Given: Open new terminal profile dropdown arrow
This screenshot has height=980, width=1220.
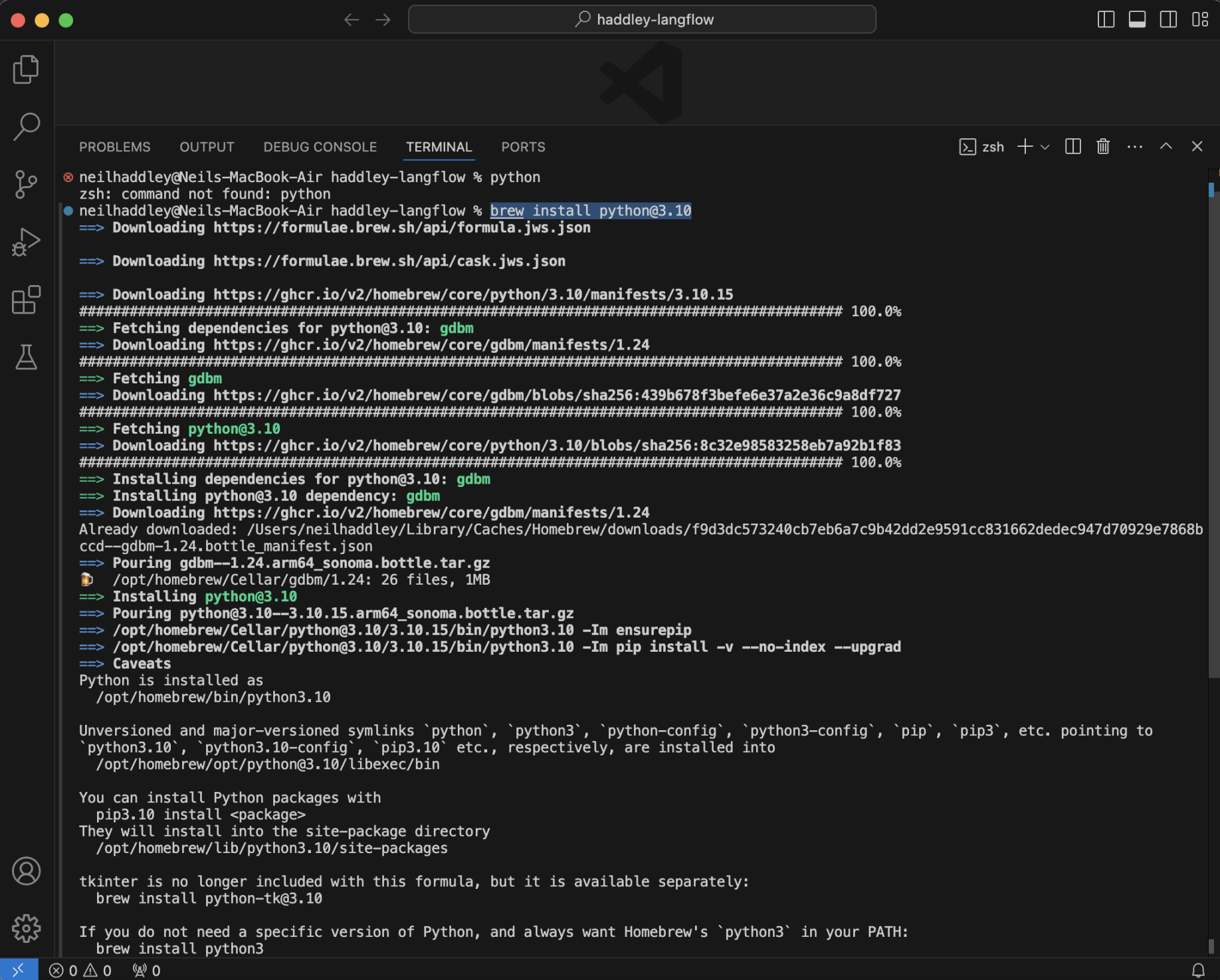Looking at the screenshot, I should point(1045,147).
